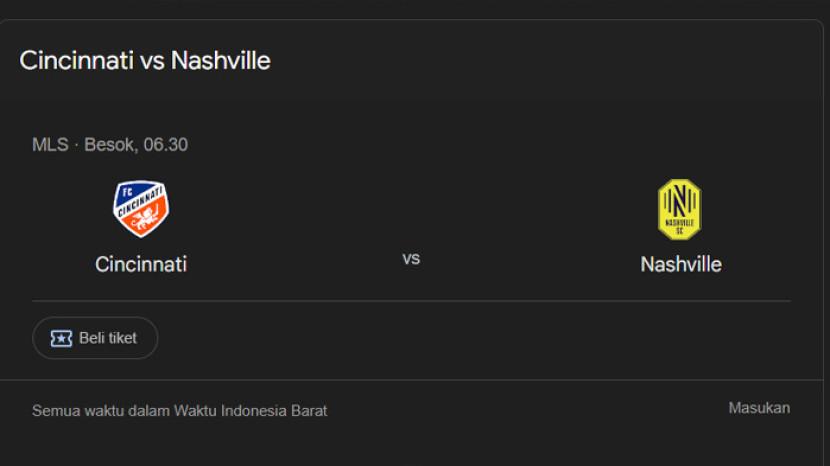The height and width of the screenshot is (466, 830).
Task: Click the vs text between the teams
Action: coord(411,258)
